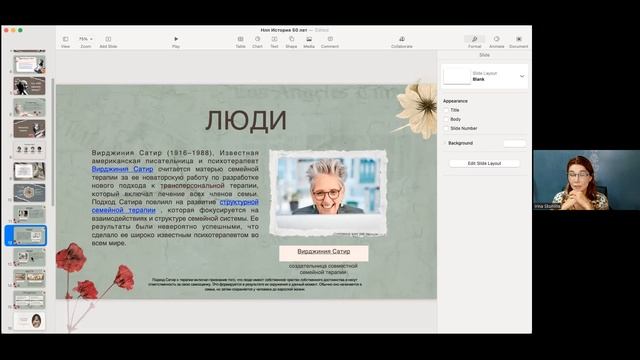
Task: Add a Comment from the toolbar
Action: click(x=330, y=39)
